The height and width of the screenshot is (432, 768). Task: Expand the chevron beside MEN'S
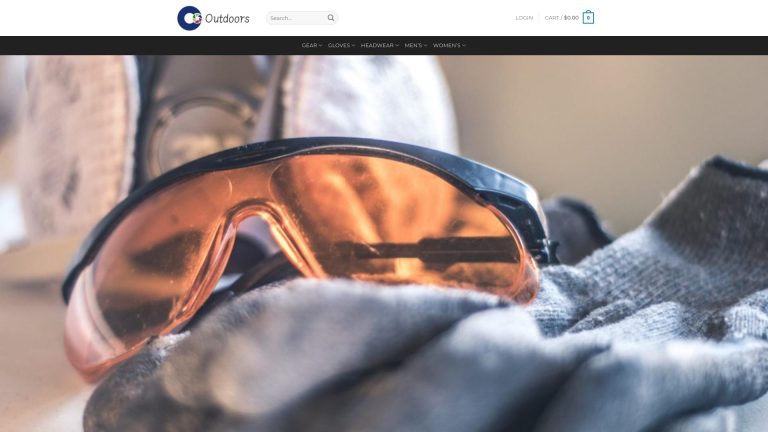[x=426, y=45]
